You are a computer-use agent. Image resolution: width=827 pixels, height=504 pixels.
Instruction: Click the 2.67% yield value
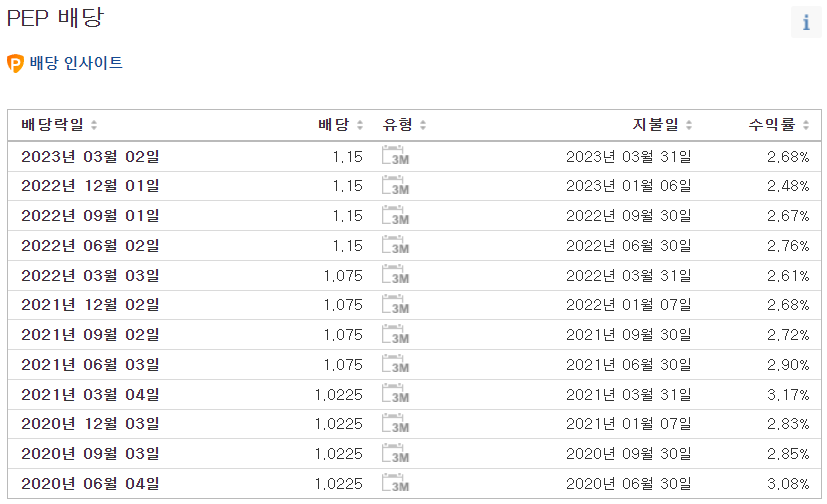click(788, 216)
